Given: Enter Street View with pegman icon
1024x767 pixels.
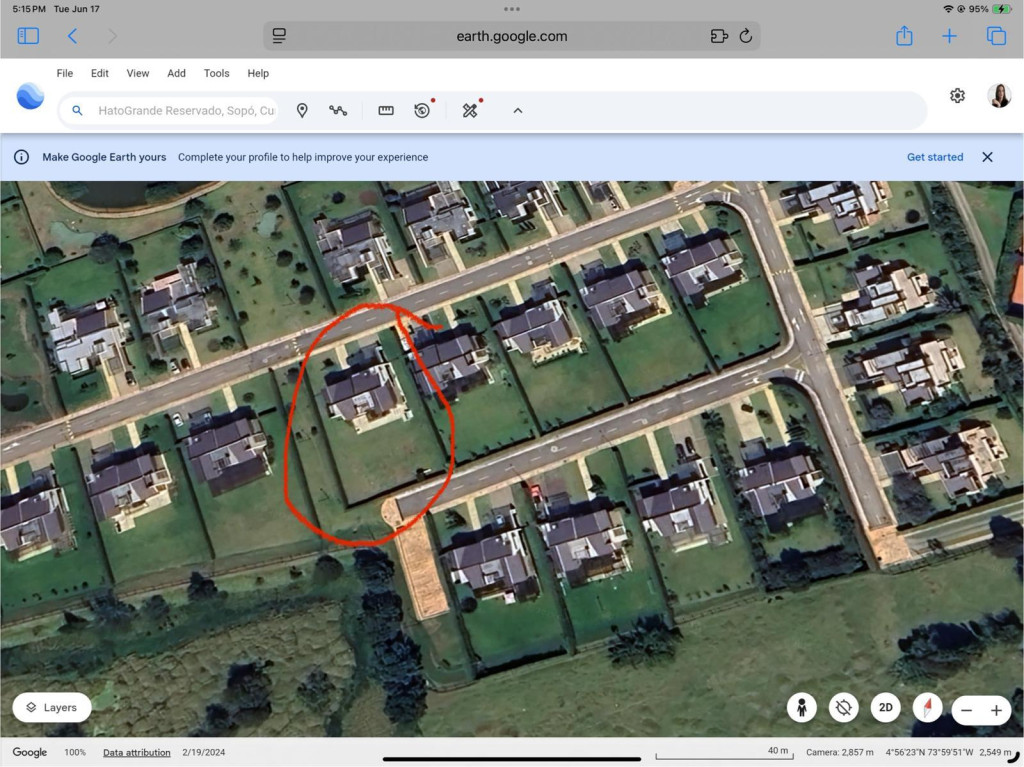Looking at the screenshot, I should coord(801,708).
